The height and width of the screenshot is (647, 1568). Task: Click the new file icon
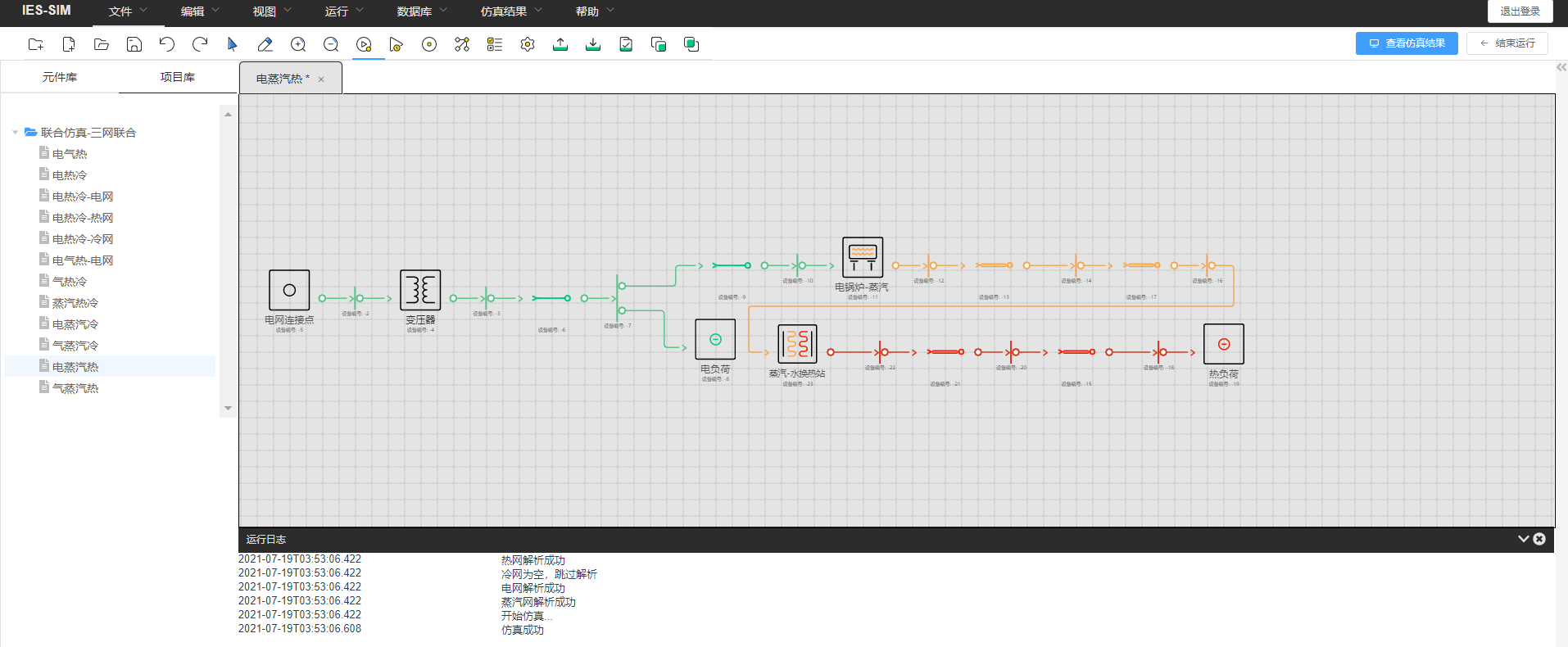tap(69, 44)
